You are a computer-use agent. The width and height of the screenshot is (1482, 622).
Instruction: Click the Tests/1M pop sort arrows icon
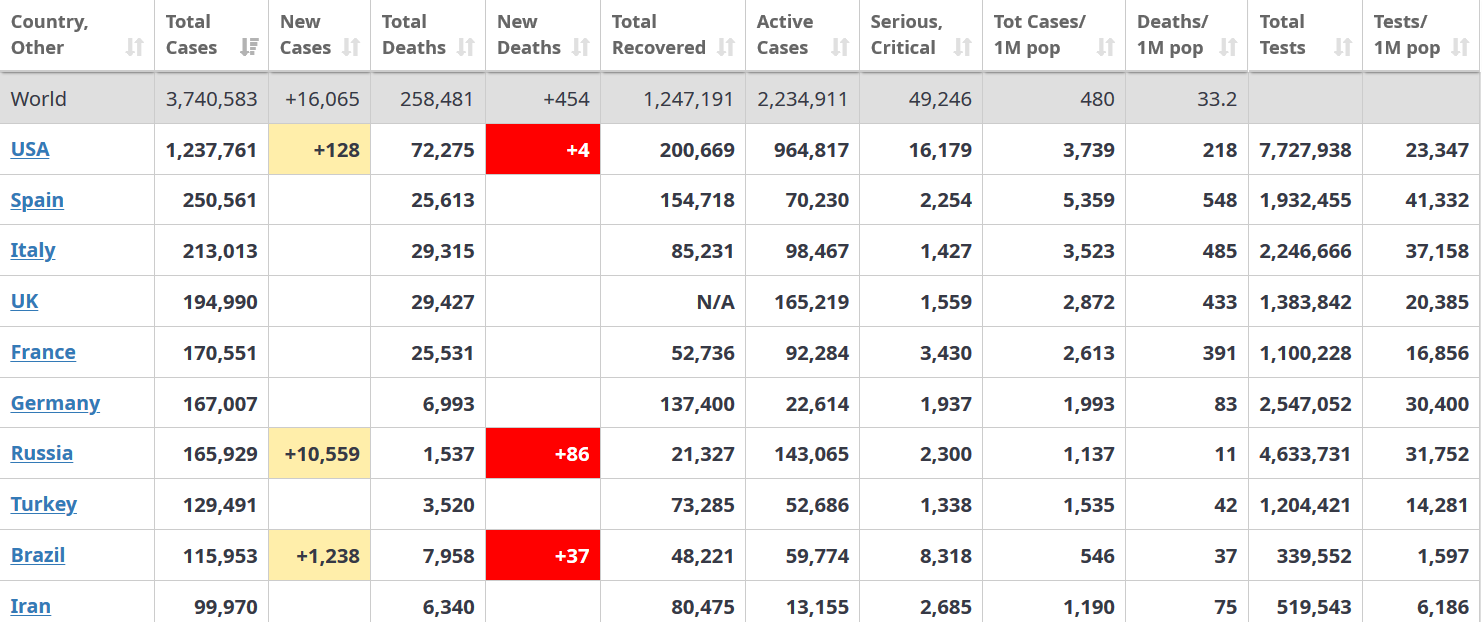pyautogui.click(x=1460, y=47)
